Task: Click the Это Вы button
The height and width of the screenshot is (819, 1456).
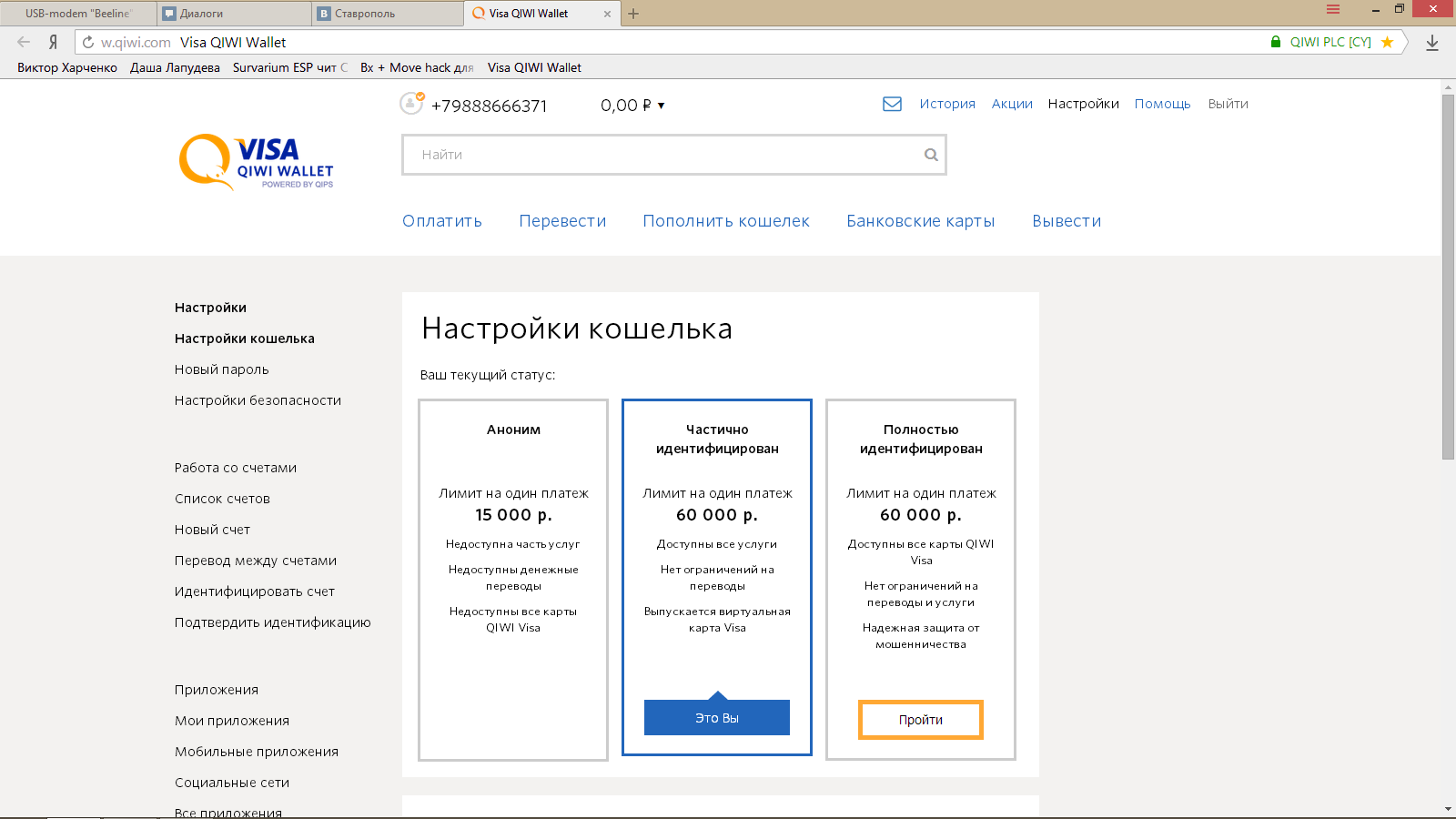Action: click(x=717, y=718)
